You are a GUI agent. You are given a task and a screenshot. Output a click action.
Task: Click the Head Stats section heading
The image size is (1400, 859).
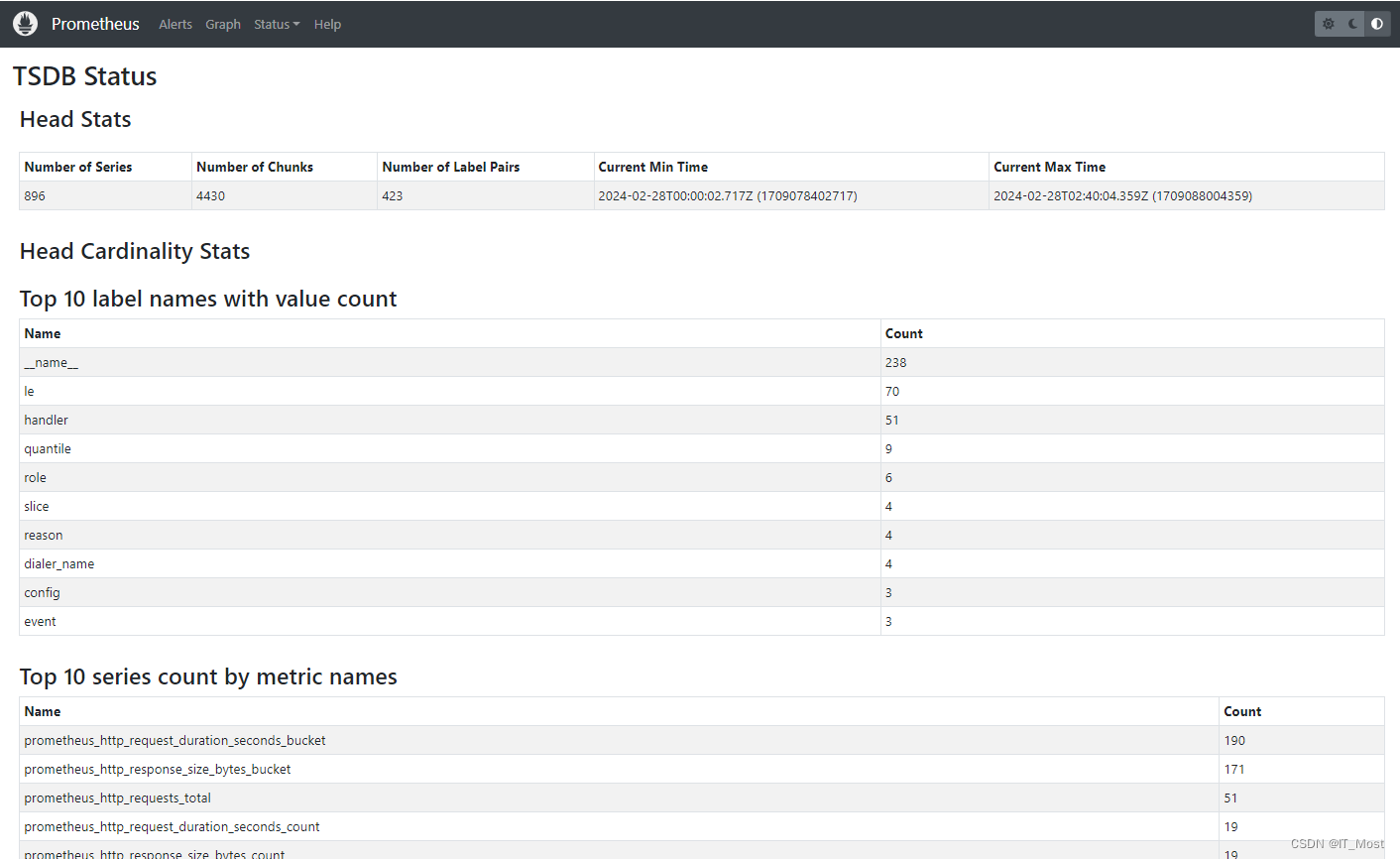75,119
